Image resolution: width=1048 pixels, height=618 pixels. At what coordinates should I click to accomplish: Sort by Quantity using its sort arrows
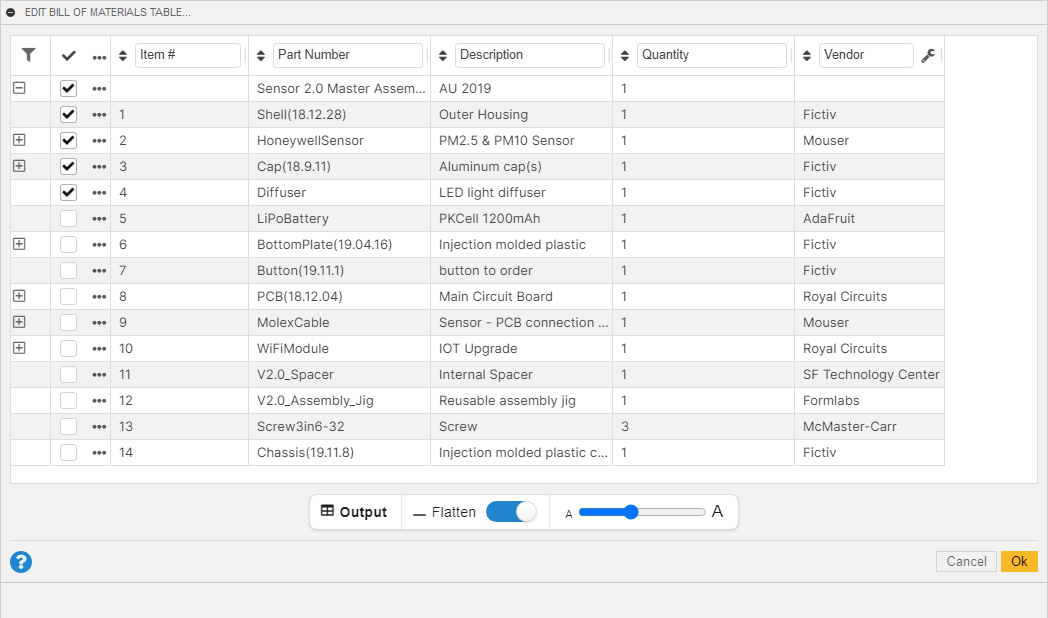[625, 56]
